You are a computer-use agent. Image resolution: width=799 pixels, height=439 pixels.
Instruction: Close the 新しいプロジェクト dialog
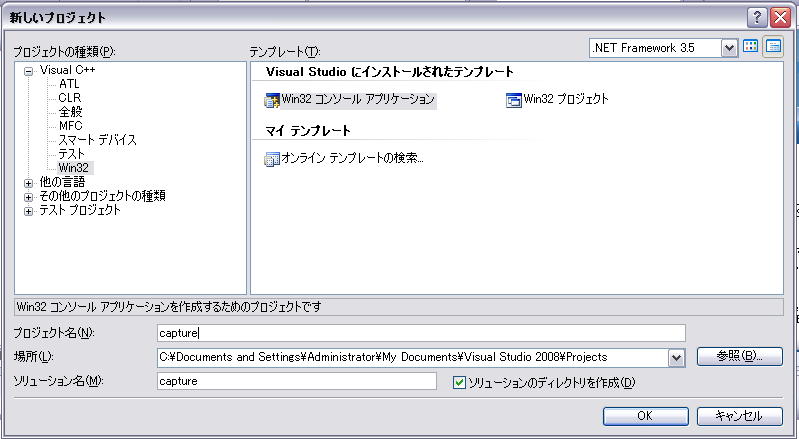[x=780, y=17]
